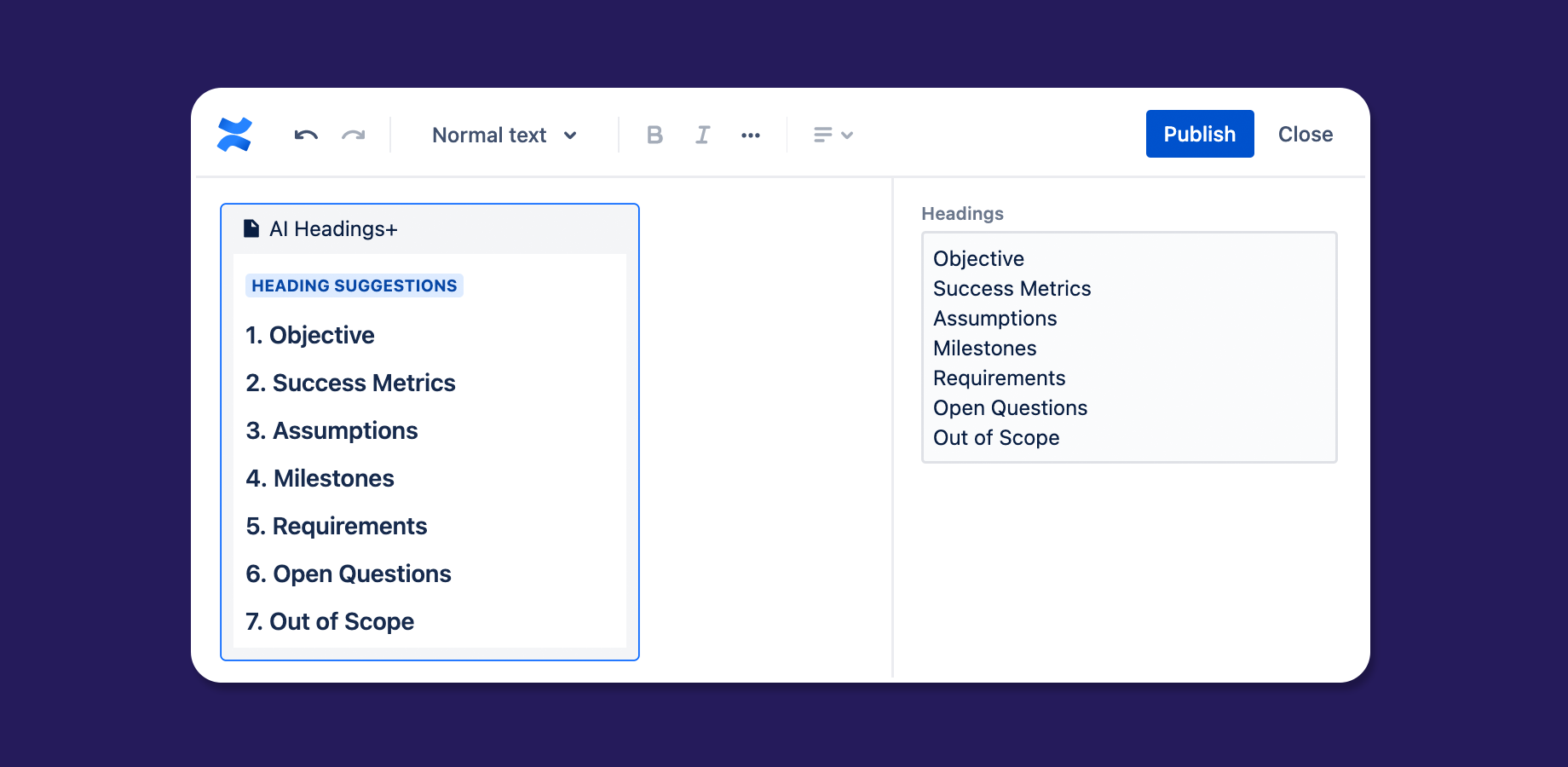Redo the last undone edit
1568x767 pixels.
(354, 135)
